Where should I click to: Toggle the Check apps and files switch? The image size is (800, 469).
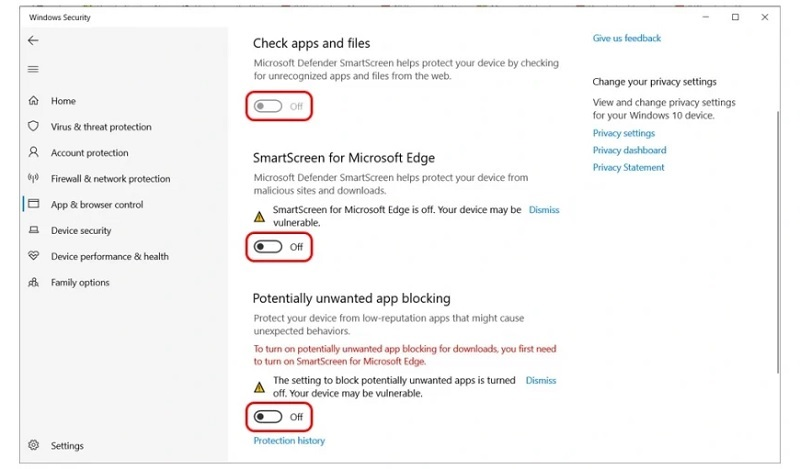point(269,106)
